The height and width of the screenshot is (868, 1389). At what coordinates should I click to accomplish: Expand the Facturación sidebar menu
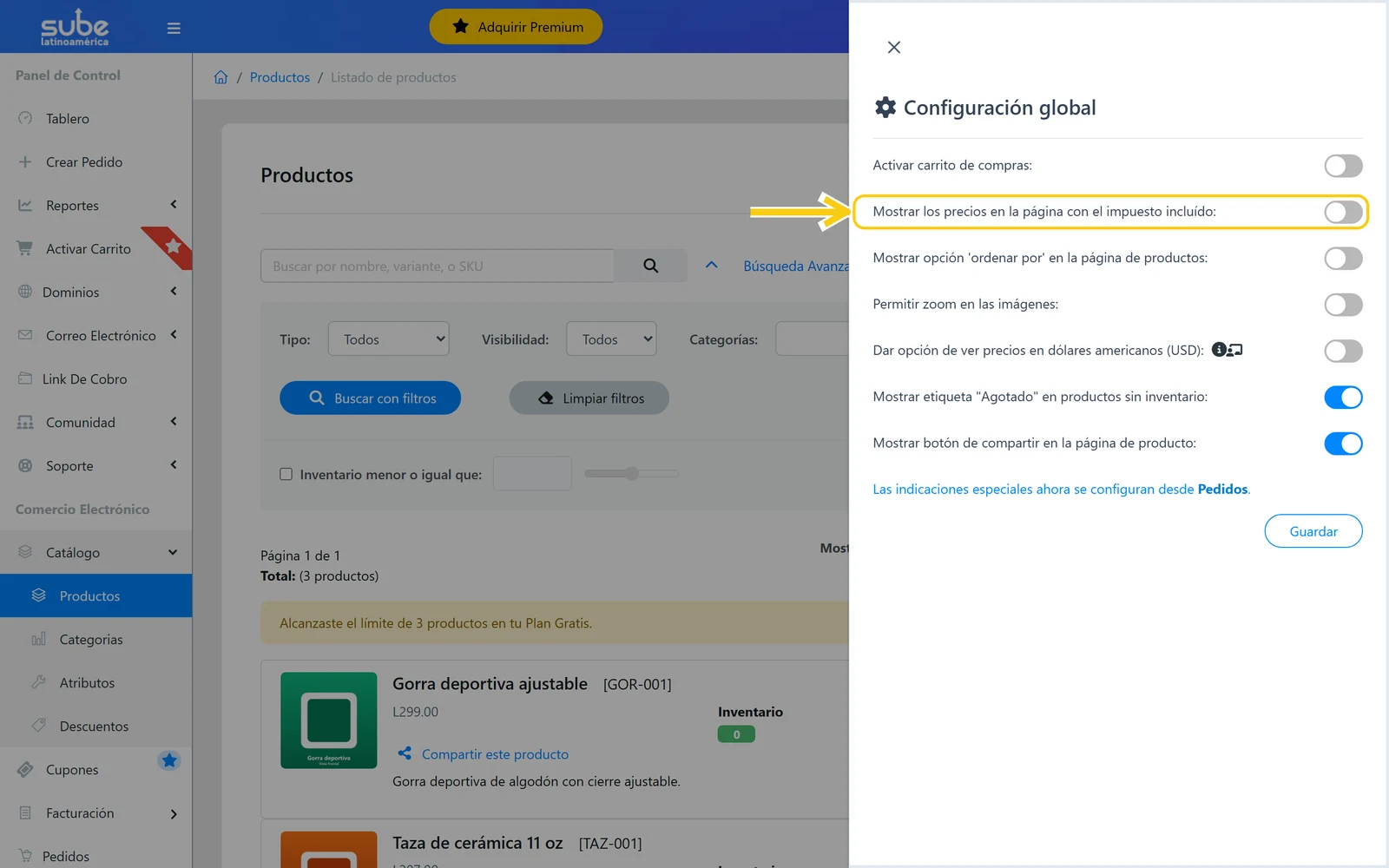[96, 812]
